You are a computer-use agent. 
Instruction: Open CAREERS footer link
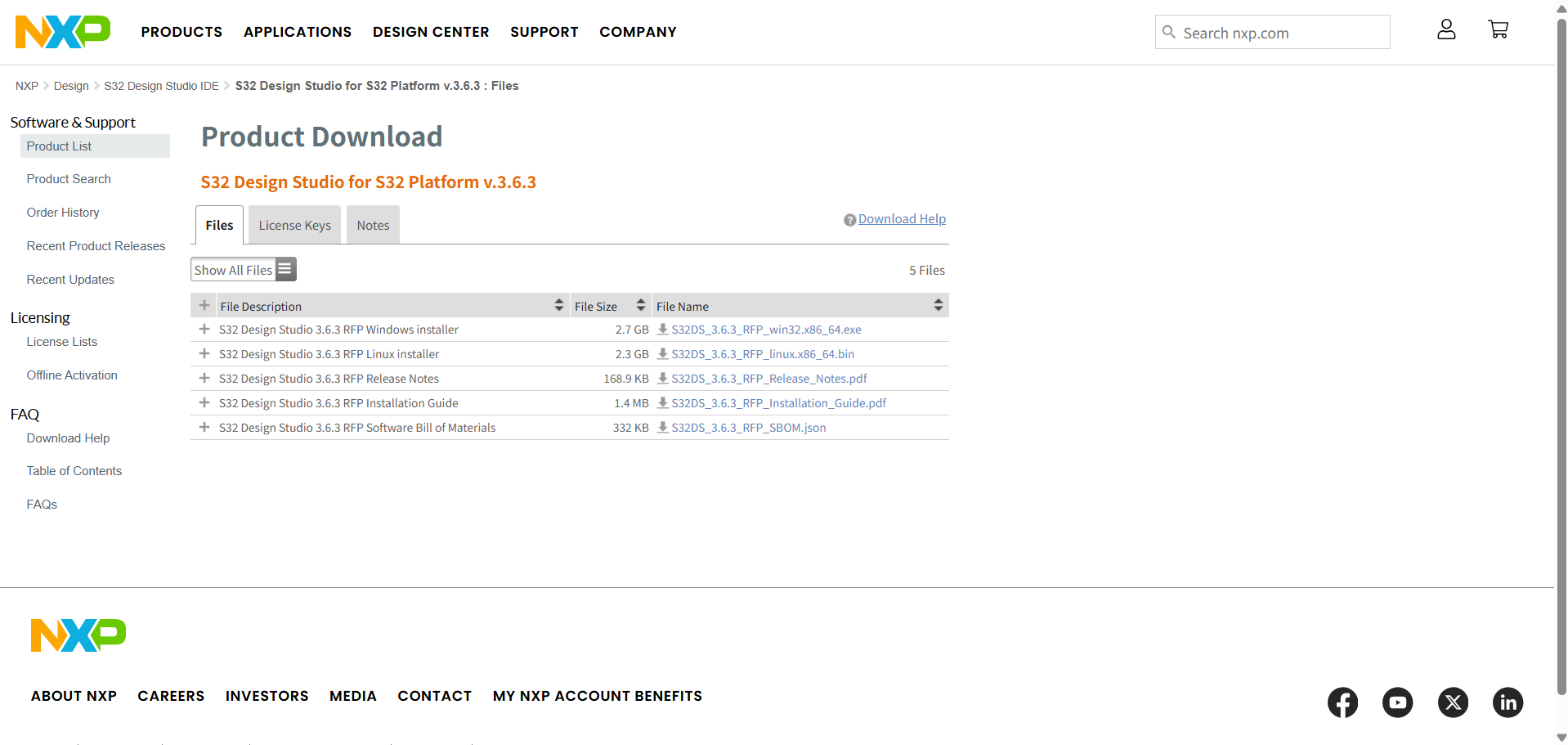(x=171, y=696)
